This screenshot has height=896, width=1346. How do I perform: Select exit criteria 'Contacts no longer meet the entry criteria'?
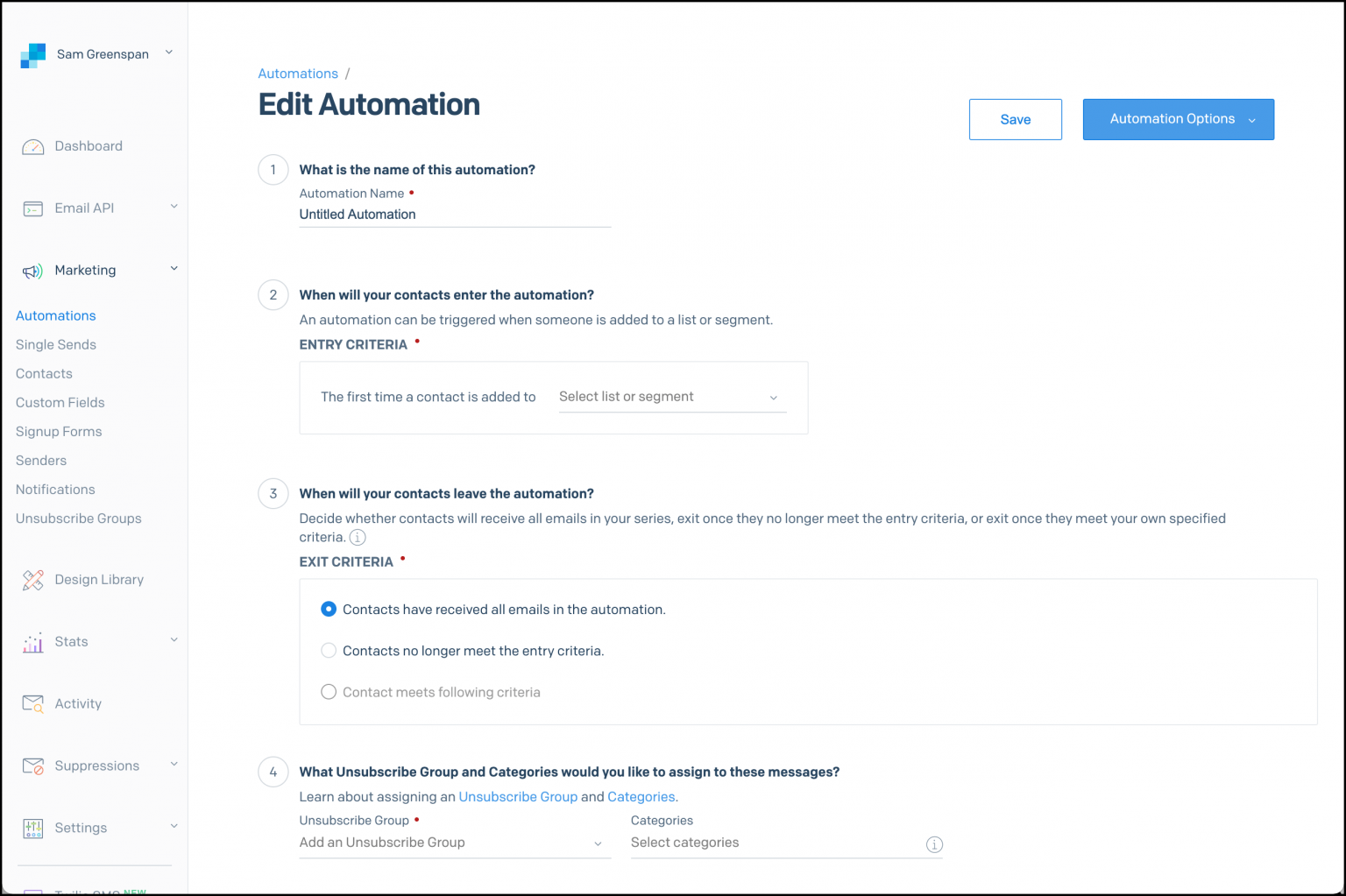[x=329, y=650]
